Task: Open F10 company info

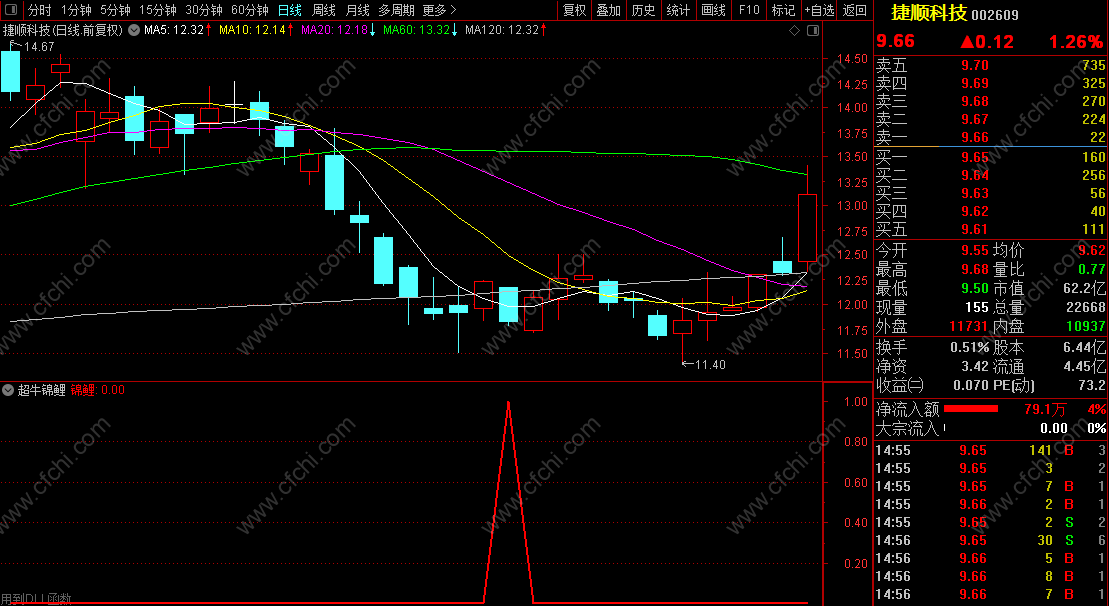Action: (x=748, y=10)
